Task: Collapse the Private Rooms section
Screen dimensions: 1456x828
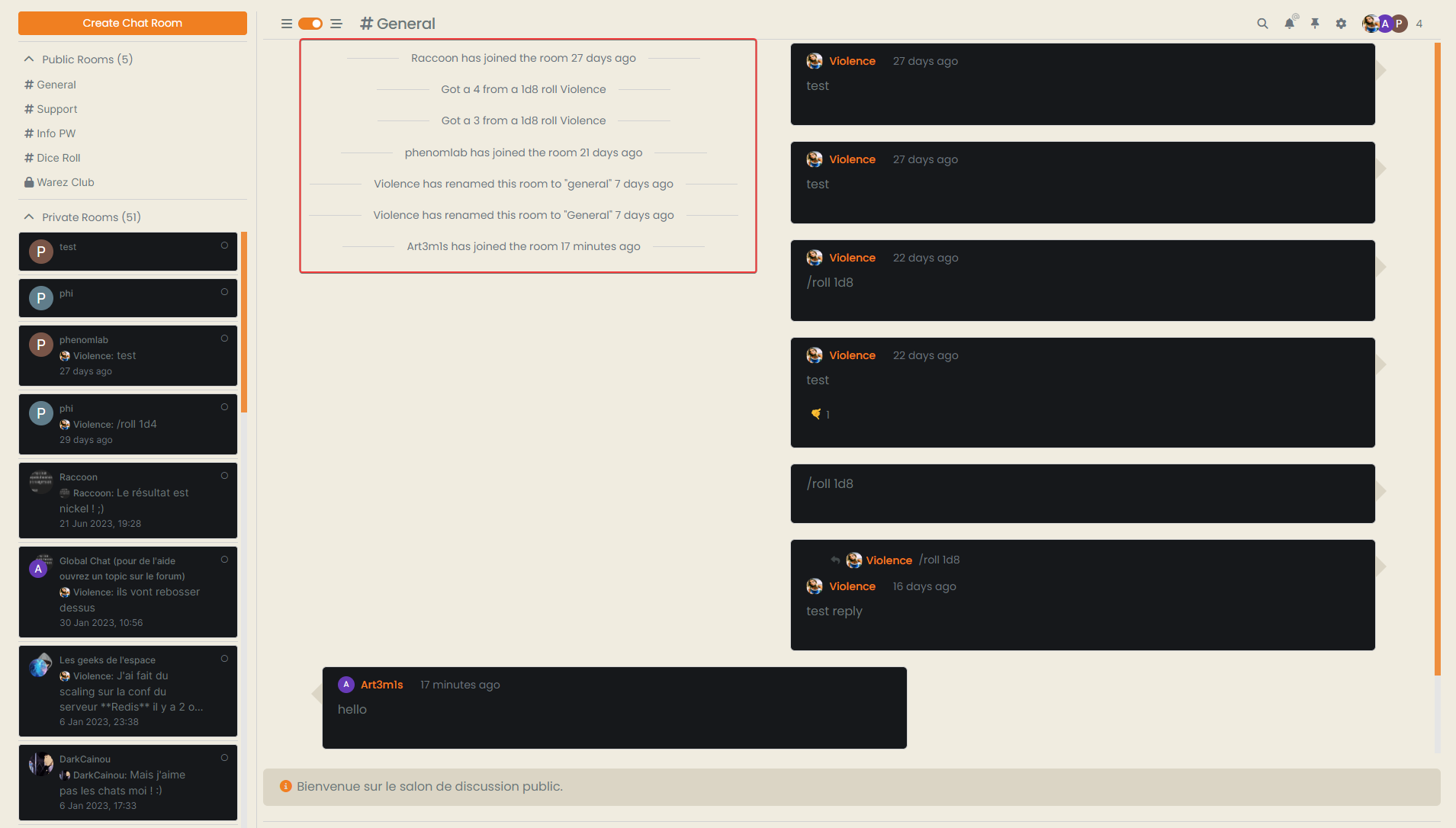Action: (29, 217)
